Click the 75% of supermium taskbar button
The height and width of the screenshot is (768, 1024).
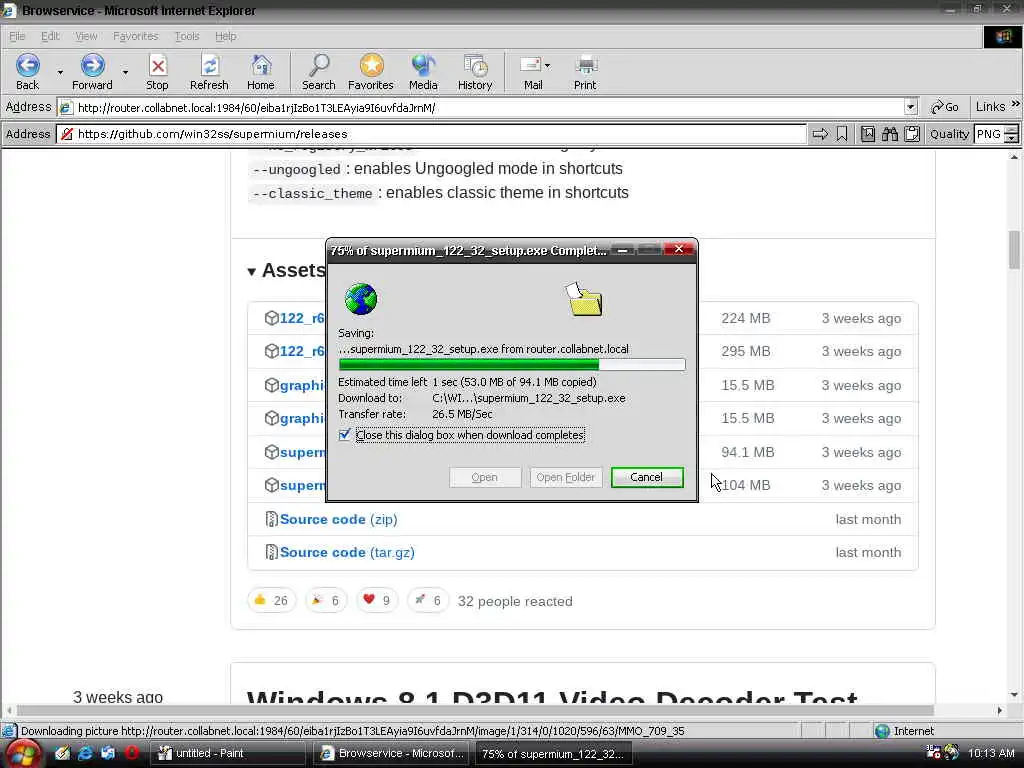[x=552, y=753]
